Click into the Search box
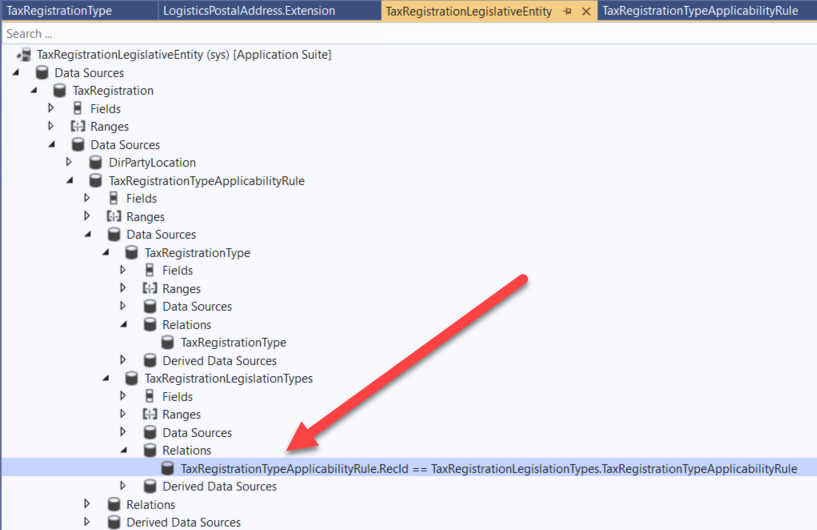 point(408,34)
